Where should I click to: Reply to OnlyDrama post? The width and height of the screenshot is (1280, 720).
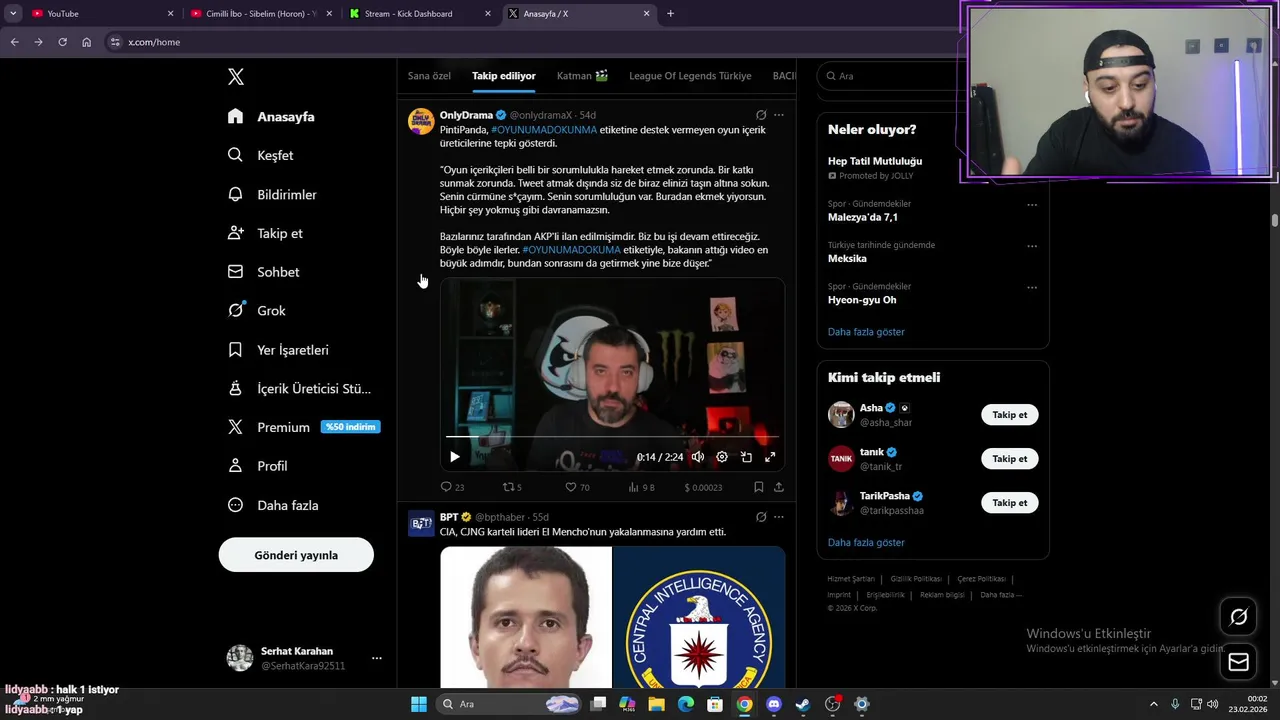(452, 487)
